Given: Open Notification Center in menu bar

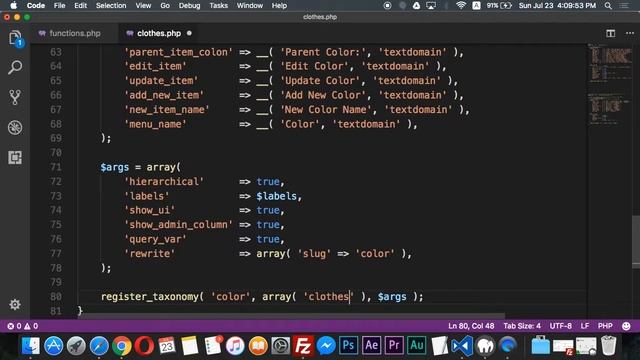Looking at the screenshot, I should coord(624,6).
